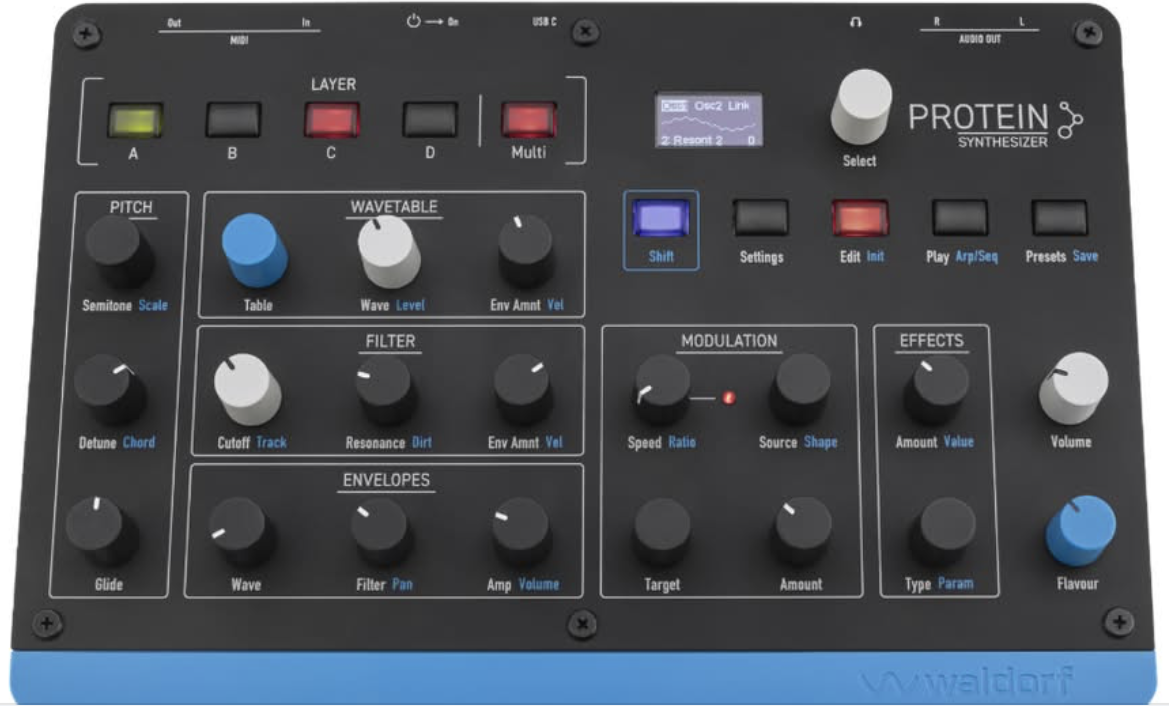This screenshot has height=706, width=1169.
Task: Adjust the Resonance Dirt knob
Action: (385, 391)
